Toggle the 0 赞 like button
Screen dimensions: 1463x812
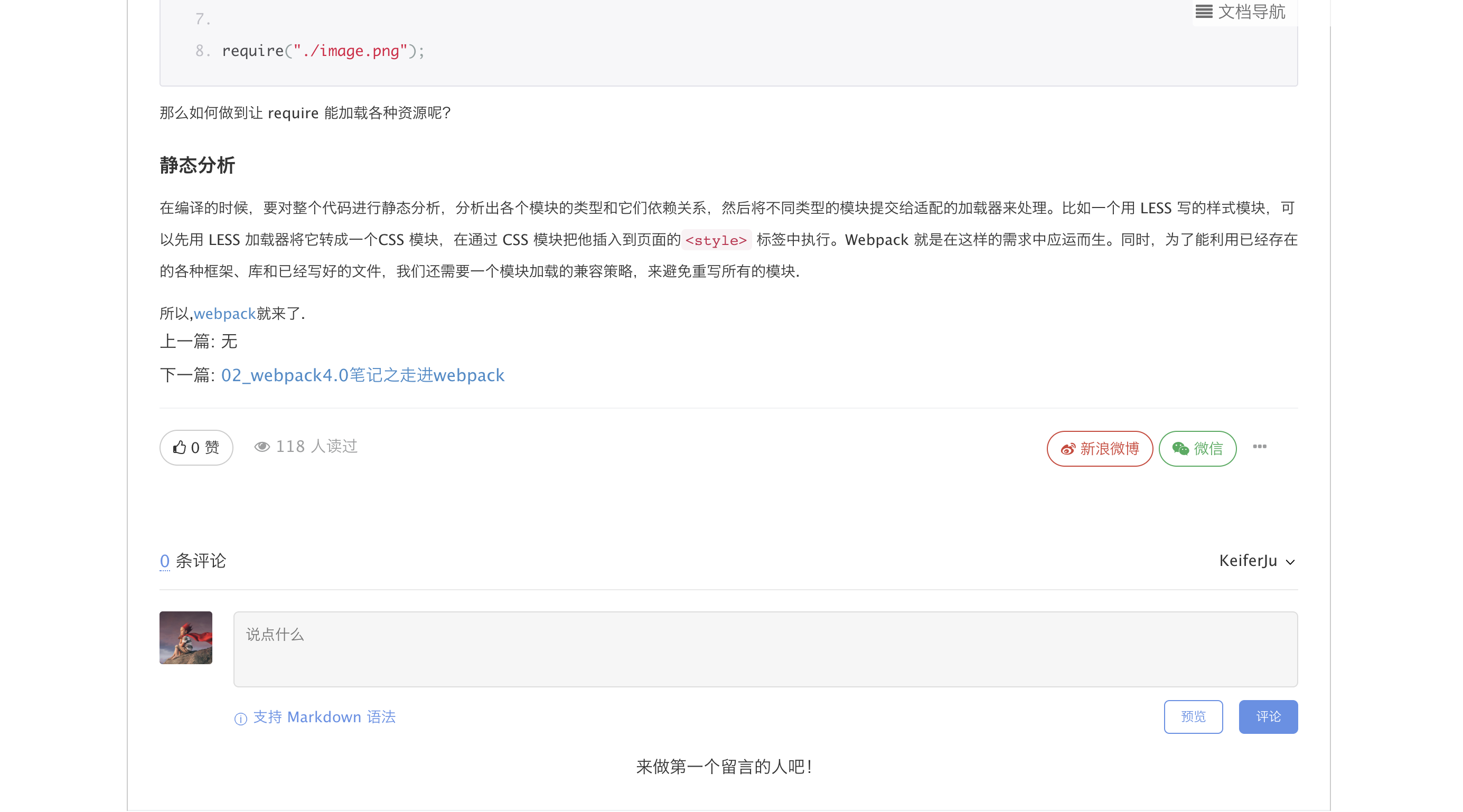[196, 448]
